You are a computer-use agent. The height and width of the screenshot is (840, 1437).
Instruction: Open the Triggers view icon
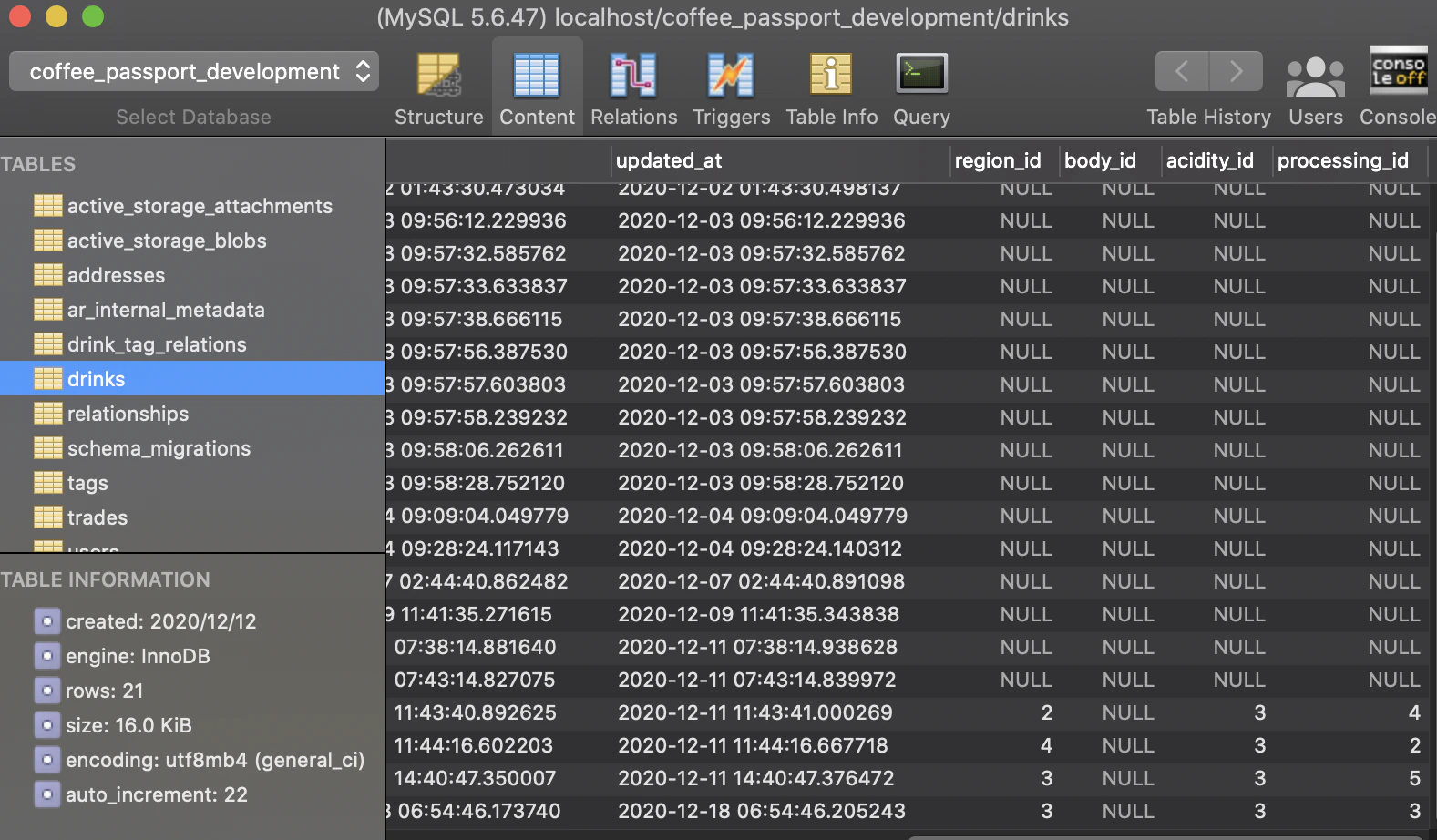[x=731, y=75]
